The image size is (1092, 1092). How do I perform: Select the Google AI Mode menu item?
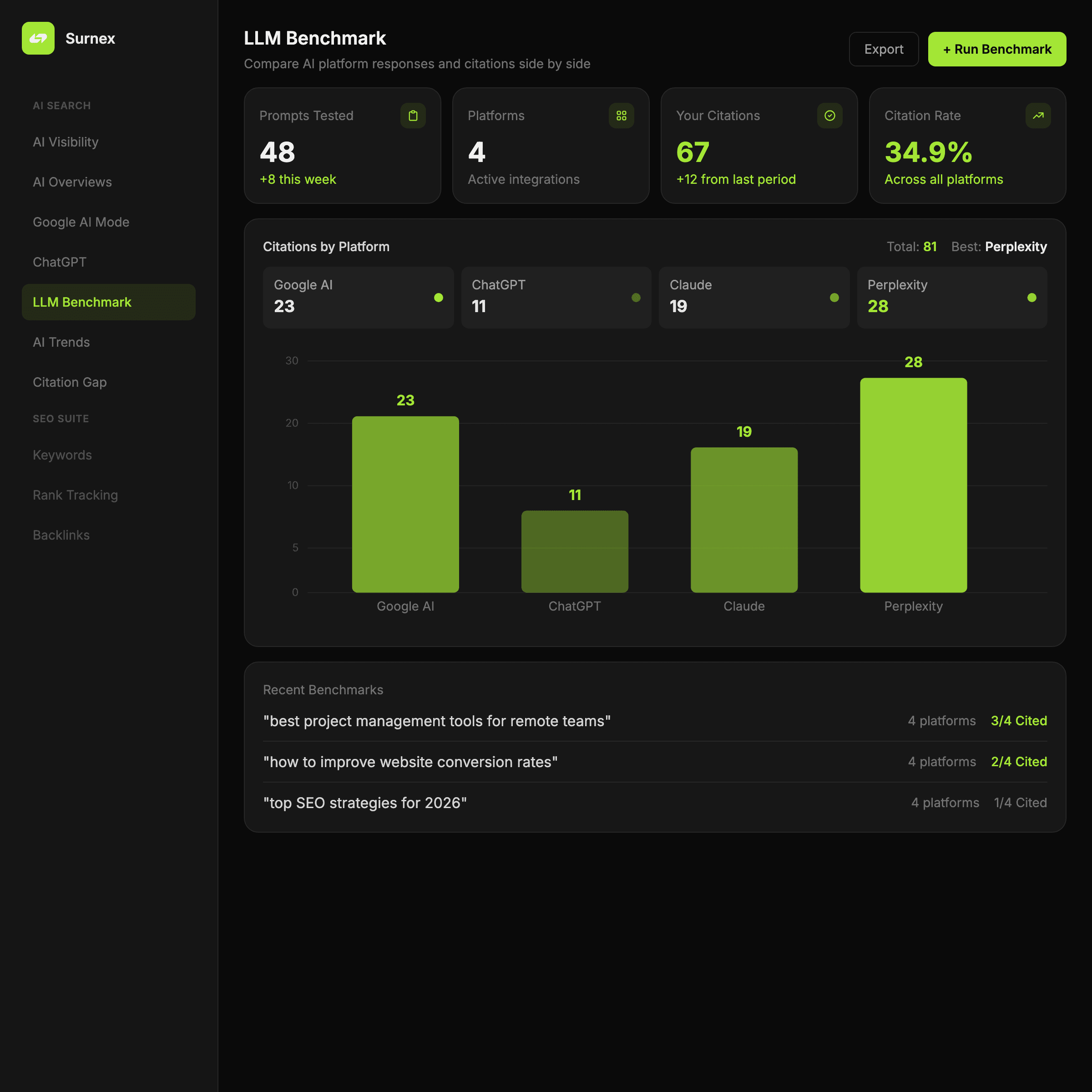(x=81, y=222)
